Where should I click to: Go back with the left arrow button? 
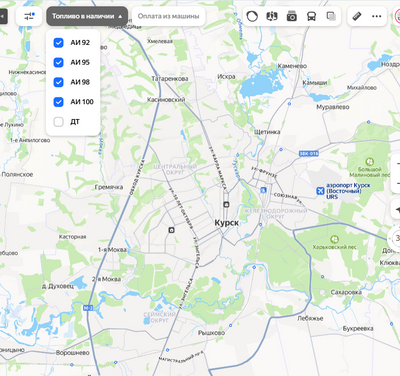(3, 16)
